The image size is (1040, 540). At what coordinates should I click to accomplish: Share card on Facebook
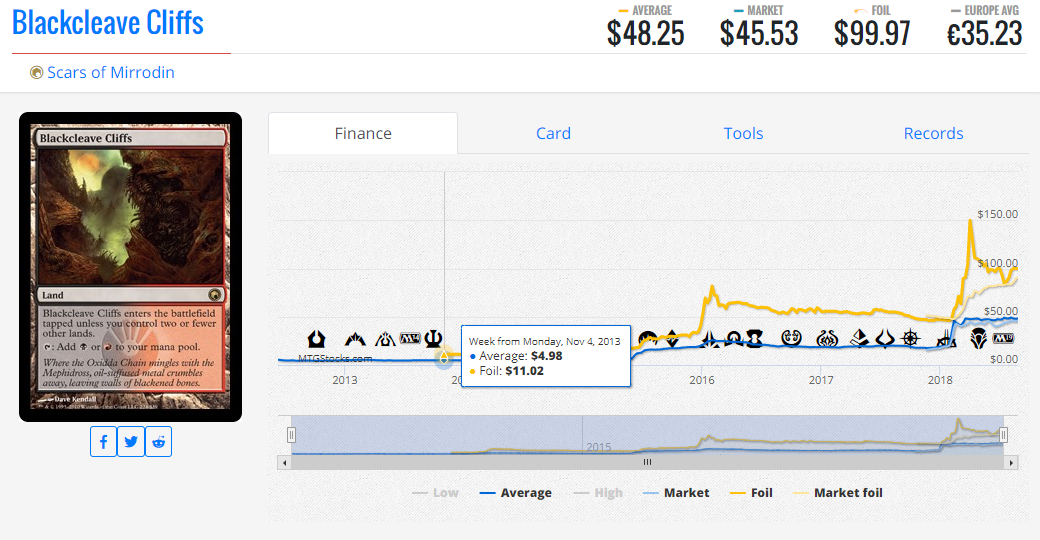pos(104,441)
